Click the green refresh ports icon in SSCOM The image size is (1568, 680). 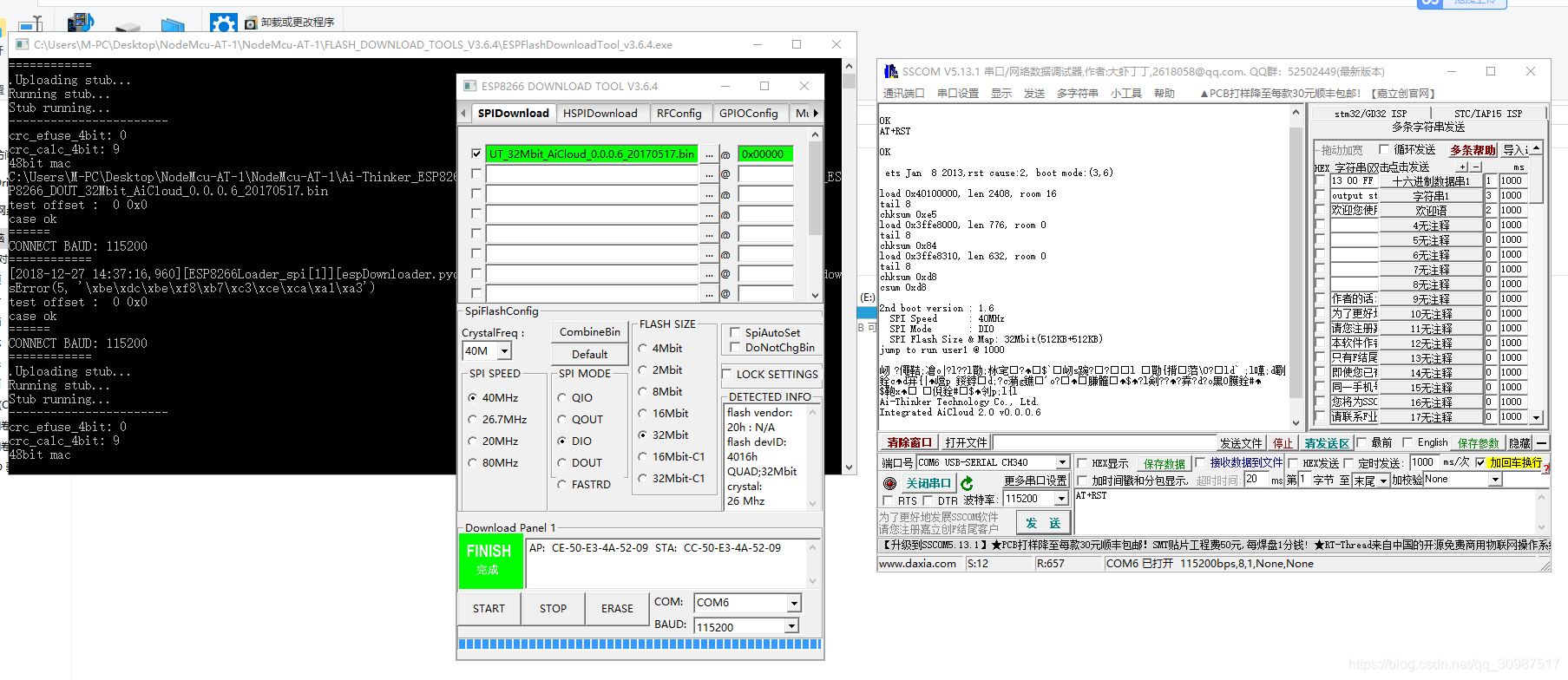coord(968,483)
